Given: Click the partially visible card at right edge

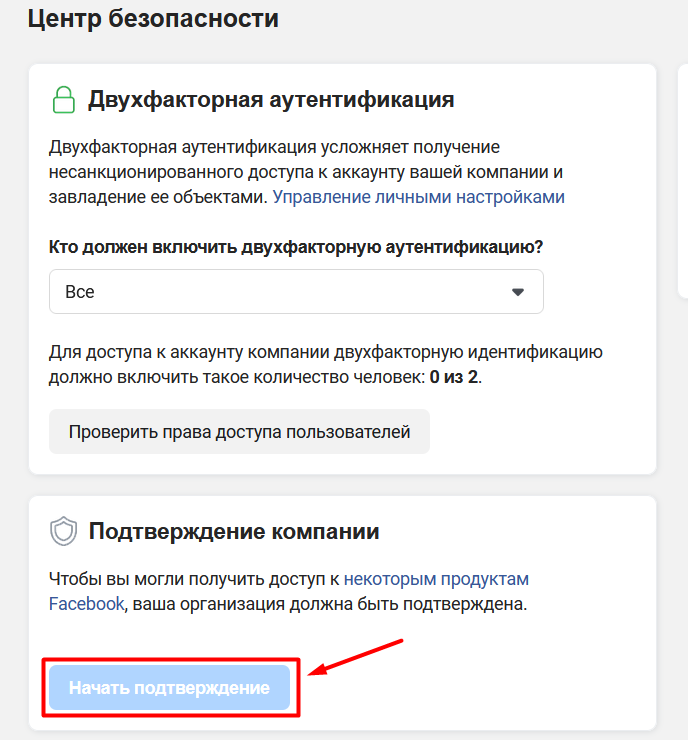Looking at the screenshot, I should coord(683,181).
